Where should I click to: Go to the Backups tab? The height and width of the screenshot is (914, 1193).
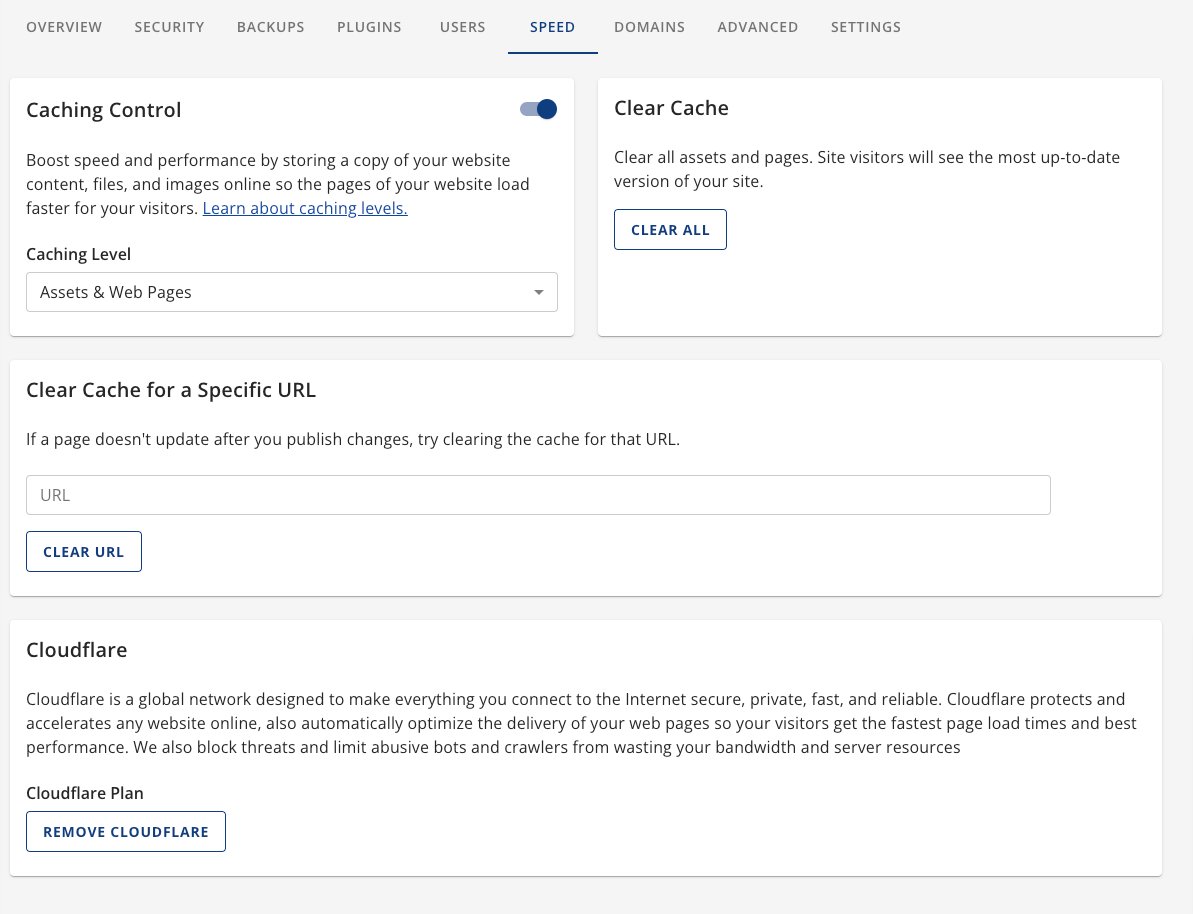[270, 27]
